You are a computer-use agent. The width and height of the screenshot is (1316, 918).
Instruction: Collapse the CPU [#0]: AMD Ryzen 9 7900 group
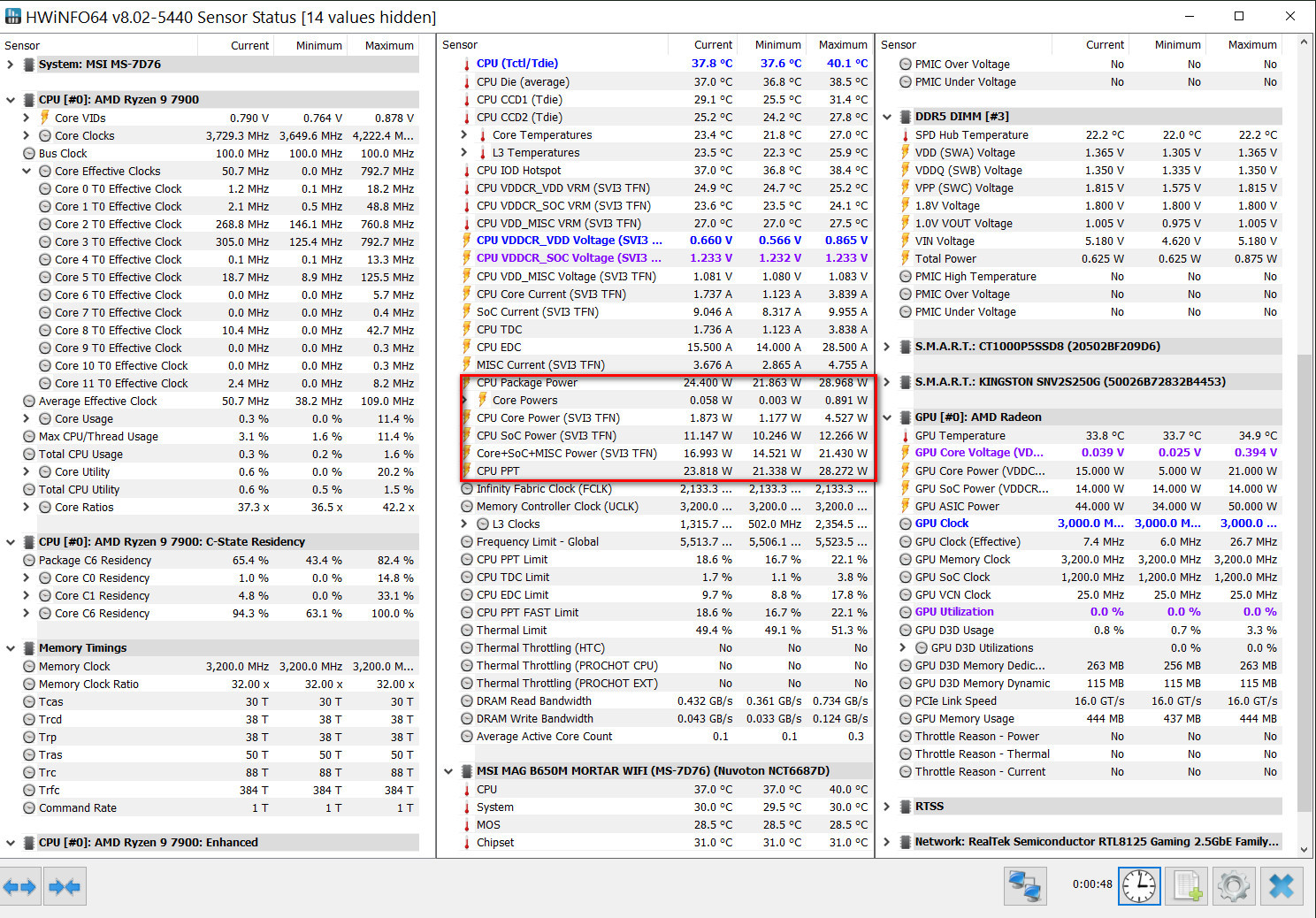coord(10,100)
